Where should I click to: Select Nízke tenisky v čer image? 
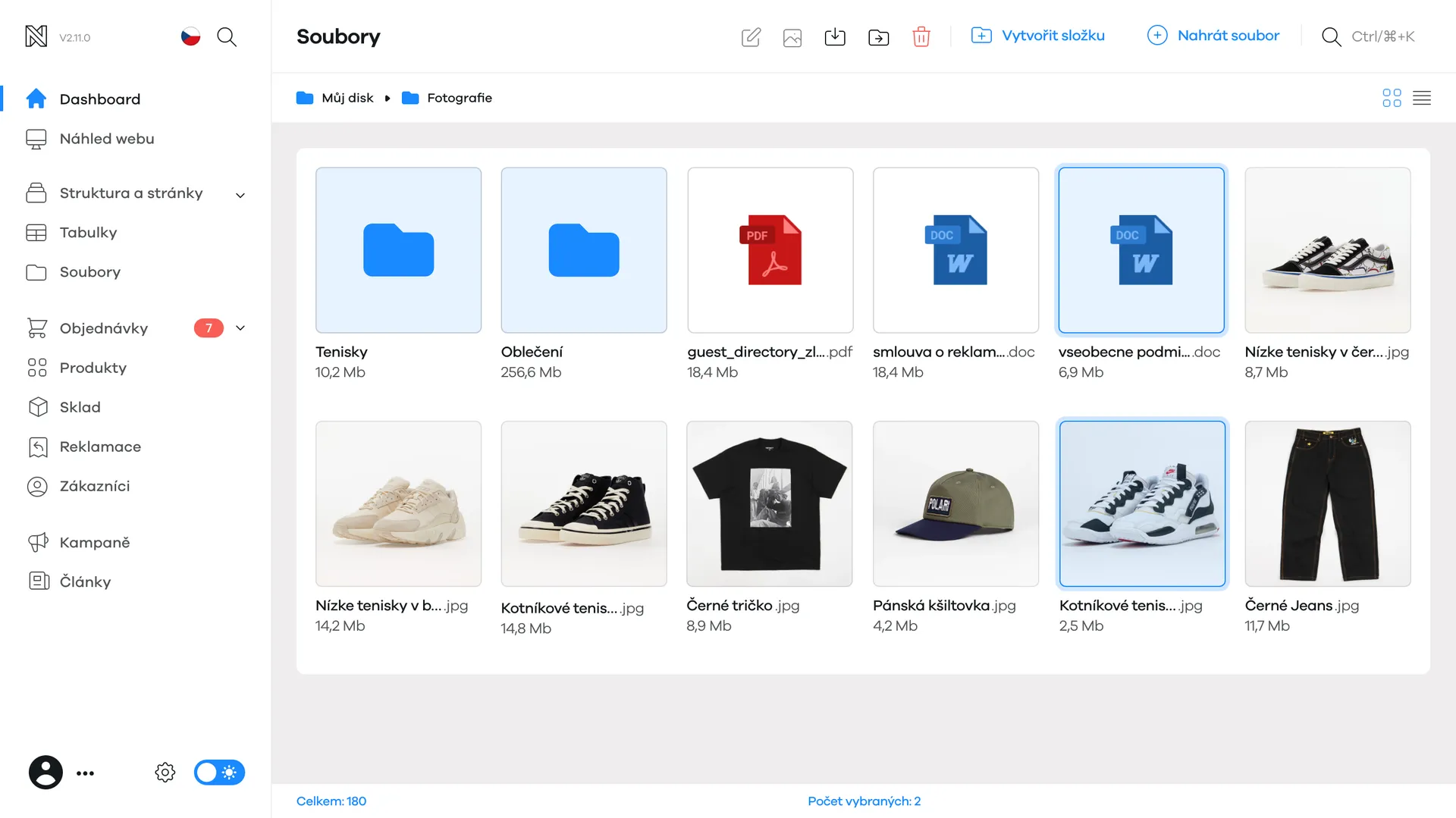pyautogui.click(x=1328, y=250)
